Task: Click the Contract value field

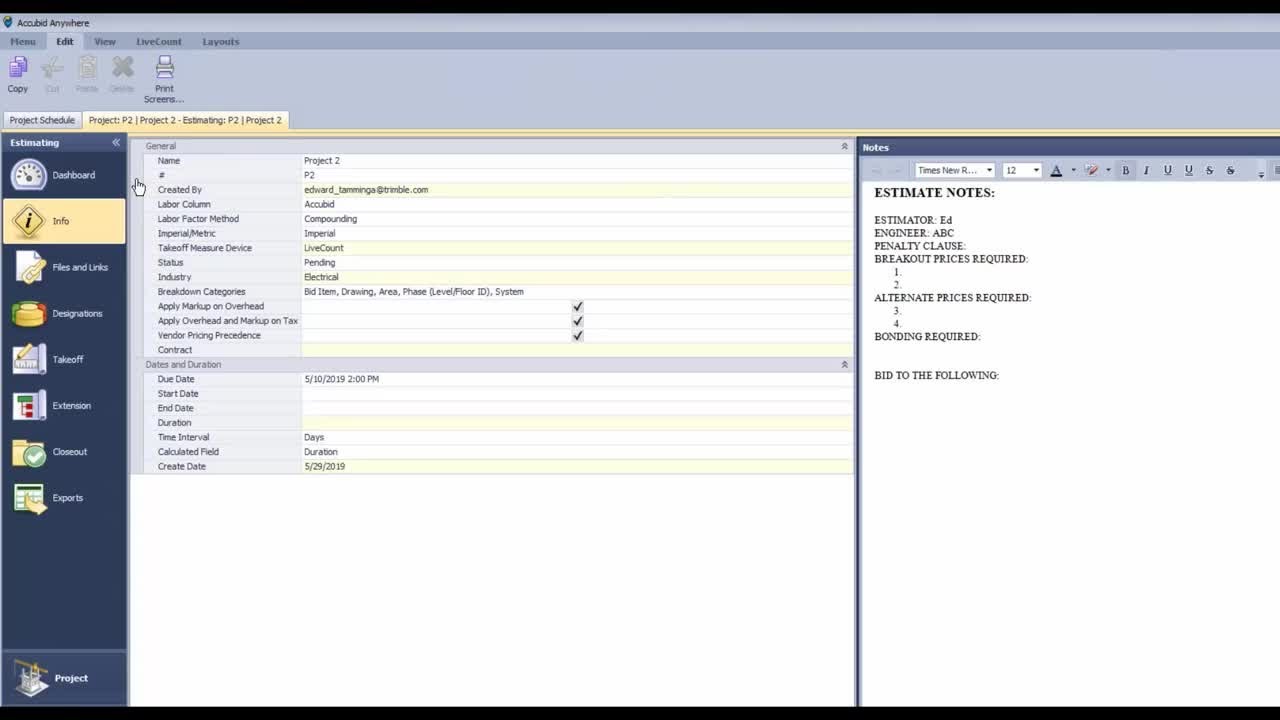Action: pyautogui.click(x=576, y=350)
